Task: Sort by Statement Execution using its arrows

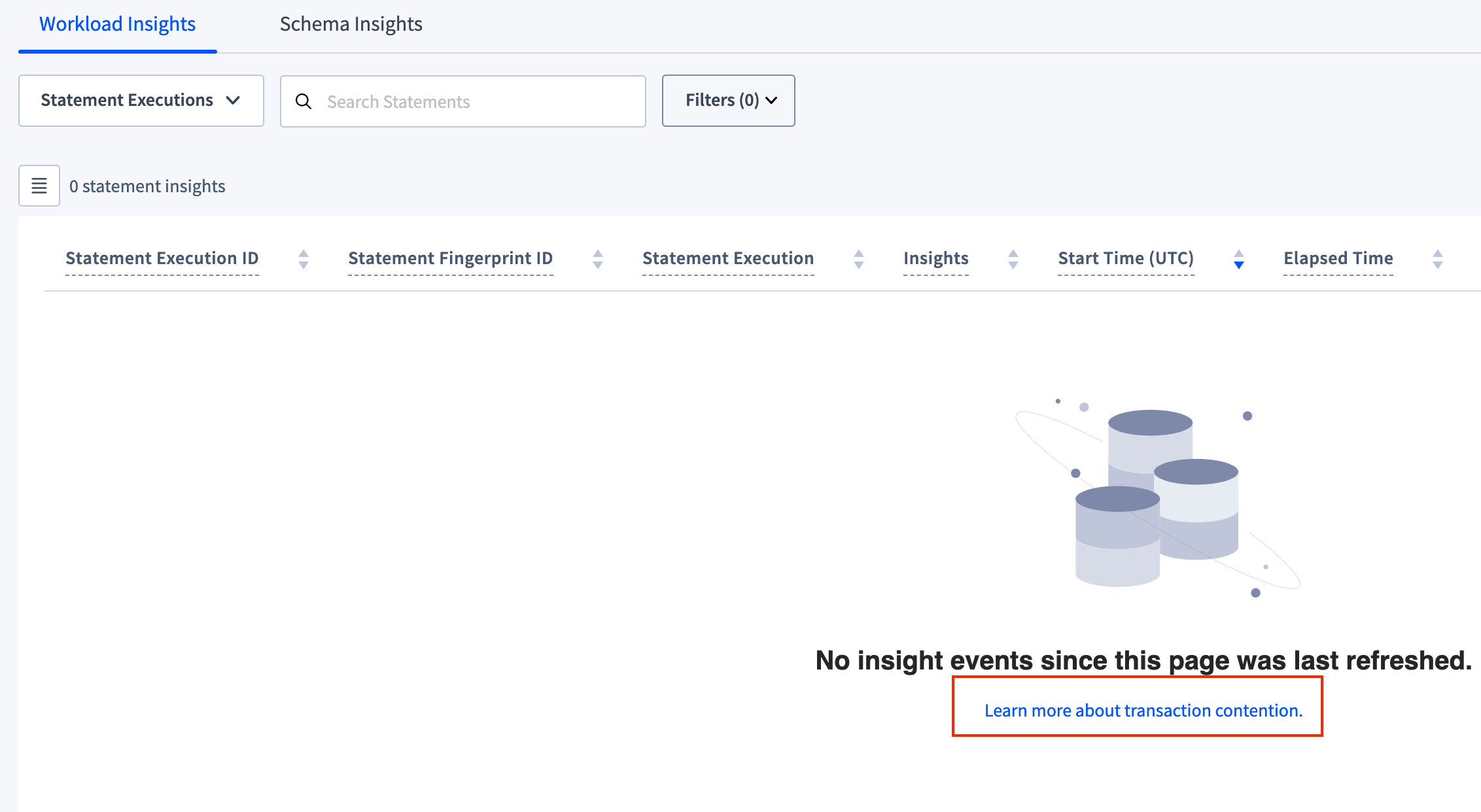Action: (859, 259)
